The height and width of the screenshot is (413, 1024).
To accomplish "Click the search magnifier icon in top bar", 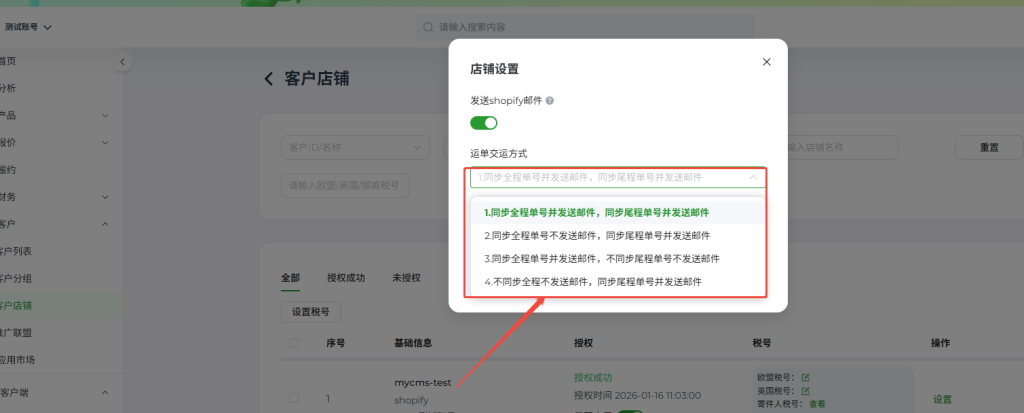I will tap(429, 27).
